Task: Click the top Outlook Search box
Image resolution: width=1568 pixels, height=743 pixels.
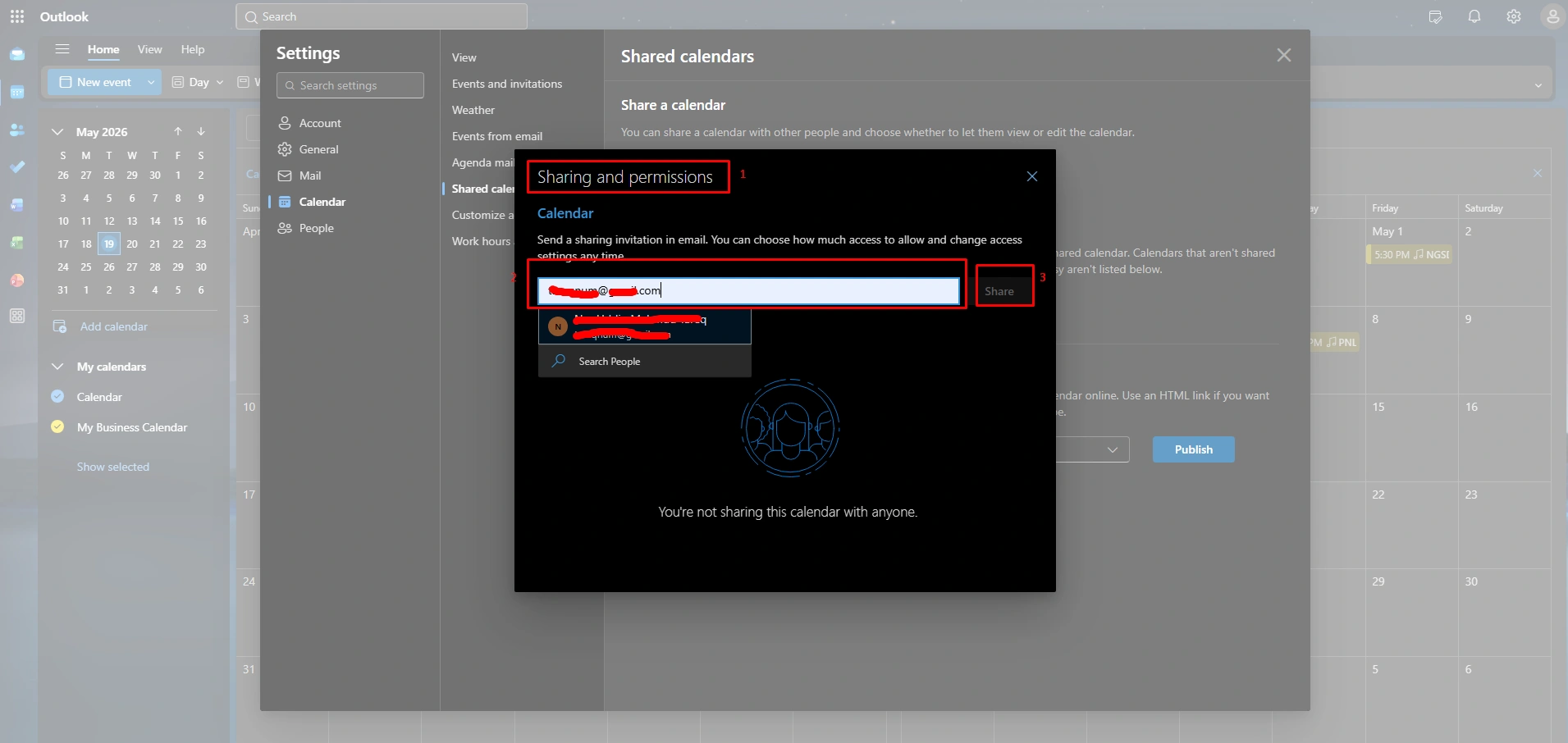Action: (x=382, y=16)
